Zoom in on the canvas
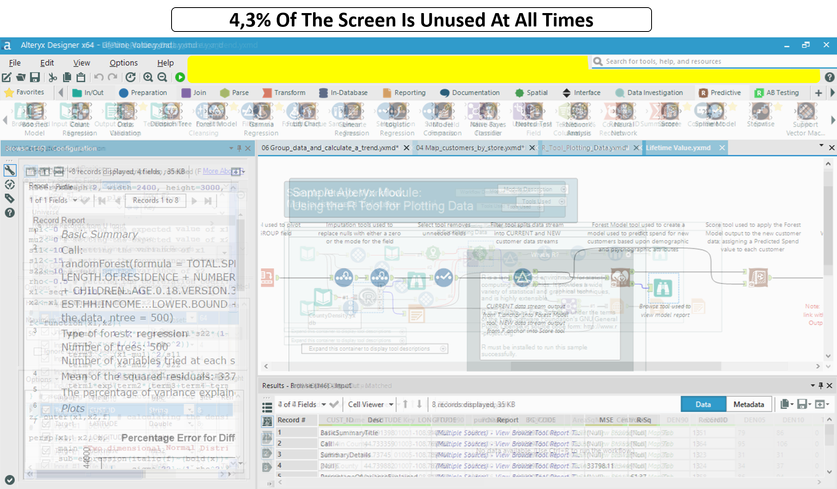Viewport: 837px width, 489px height. pyautogui.click(x=148, y=77)
